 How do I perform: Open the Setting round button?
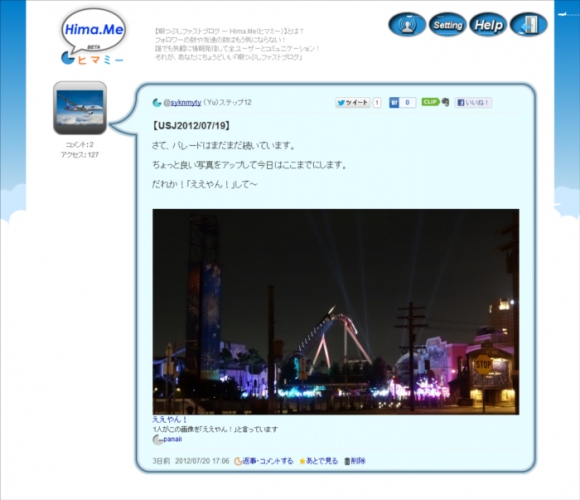(x=448, y=25)
